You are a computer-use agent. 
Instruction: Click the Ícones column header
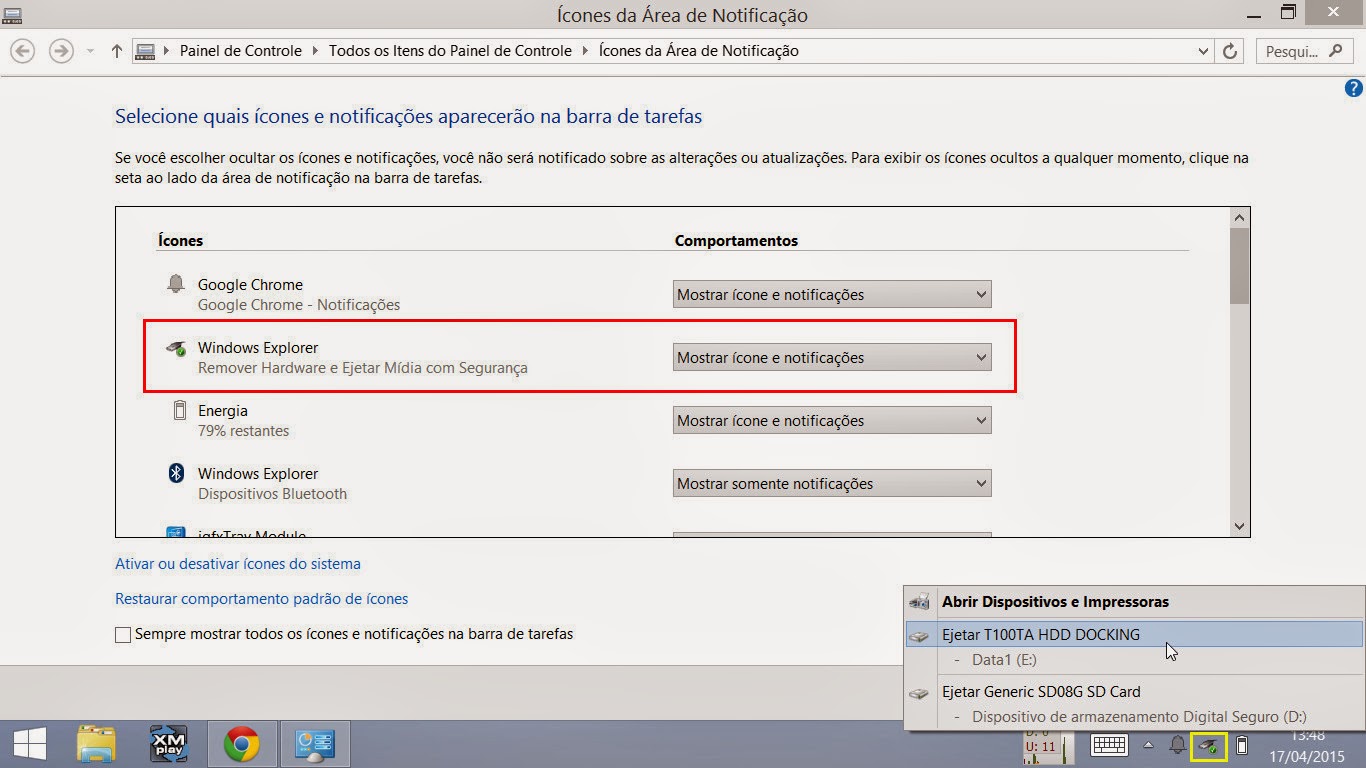click(x=180, y=241)
